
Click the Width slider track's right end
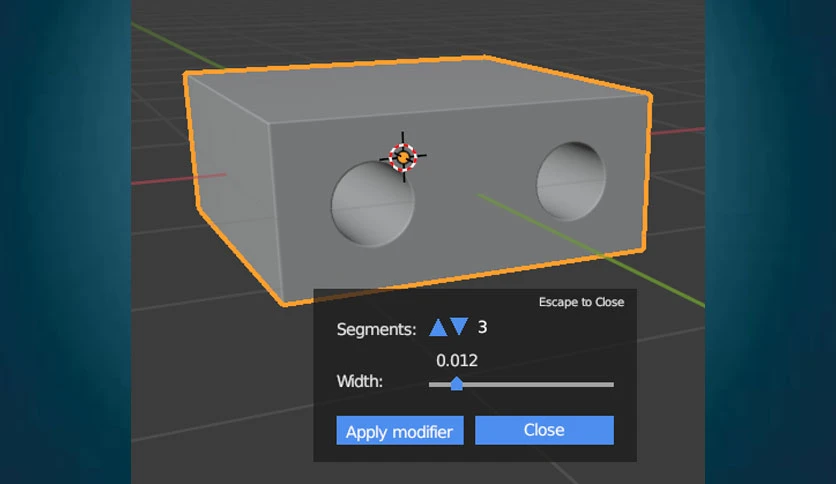[611, 384]
